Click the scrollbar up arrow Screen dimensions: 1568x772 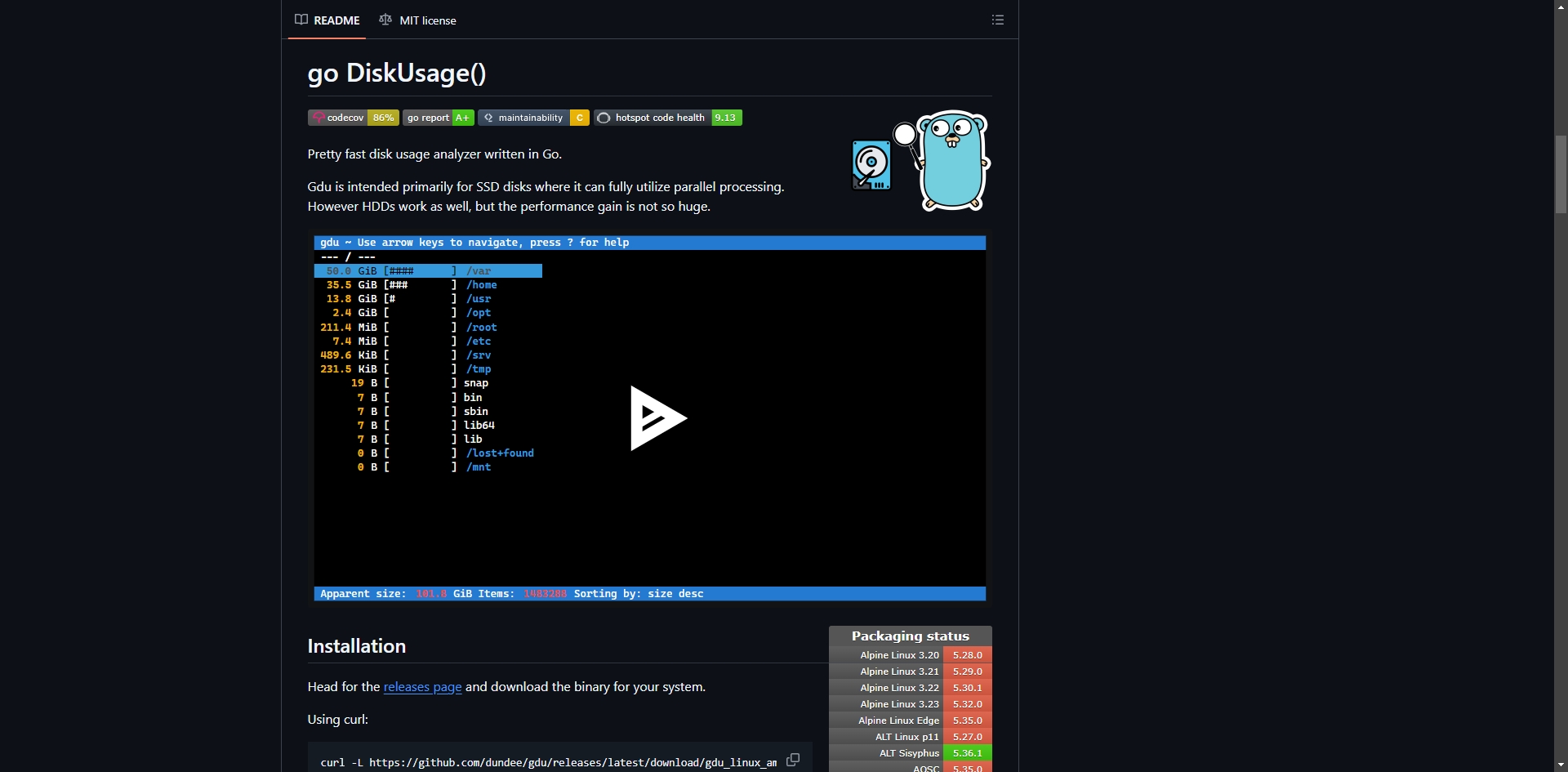1561,7
